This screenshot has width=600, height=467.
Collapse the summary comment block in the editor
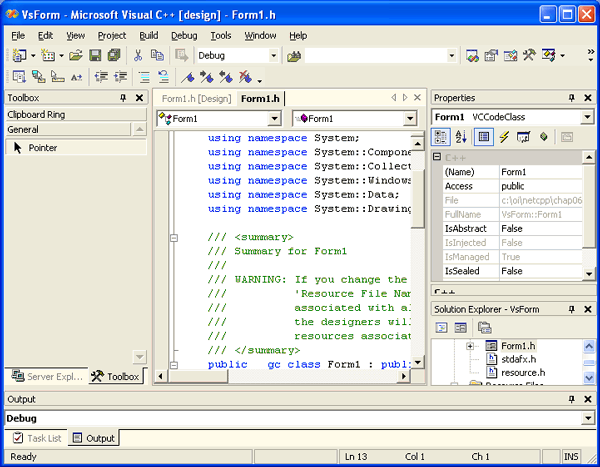175,238
